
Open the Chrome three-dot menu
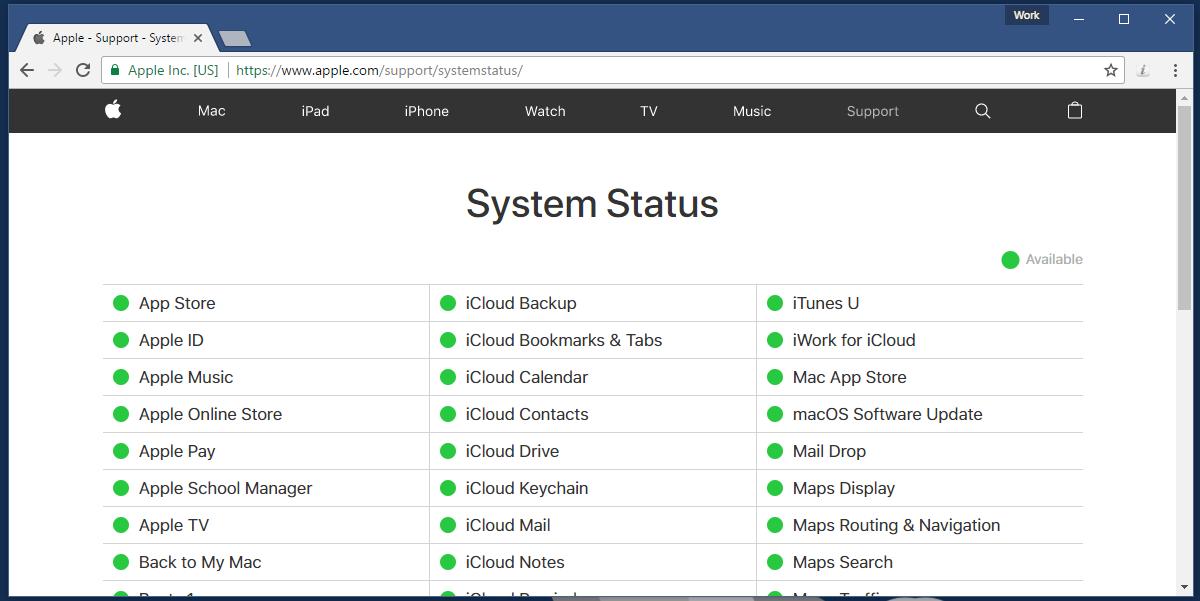(1174, 70)
